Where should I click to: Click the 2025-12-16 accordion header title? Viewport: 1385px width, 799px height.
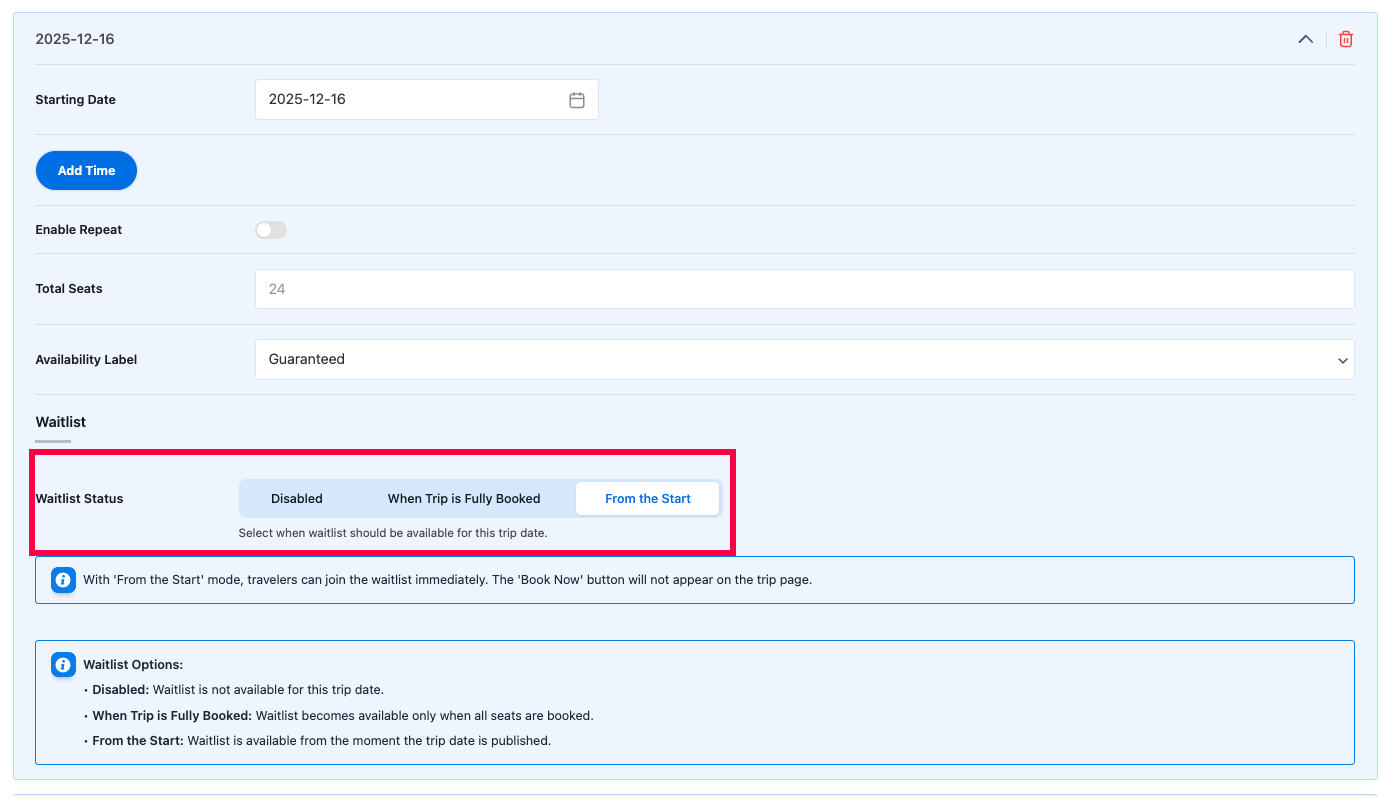tap(75, 39)
